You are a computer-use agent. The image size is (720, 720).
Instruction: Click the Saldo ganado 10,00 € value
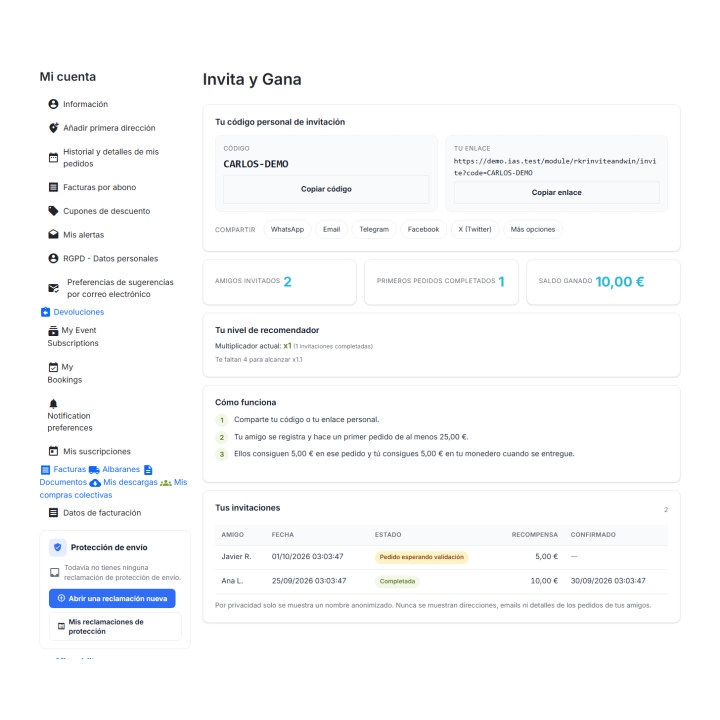coord(619,281)
